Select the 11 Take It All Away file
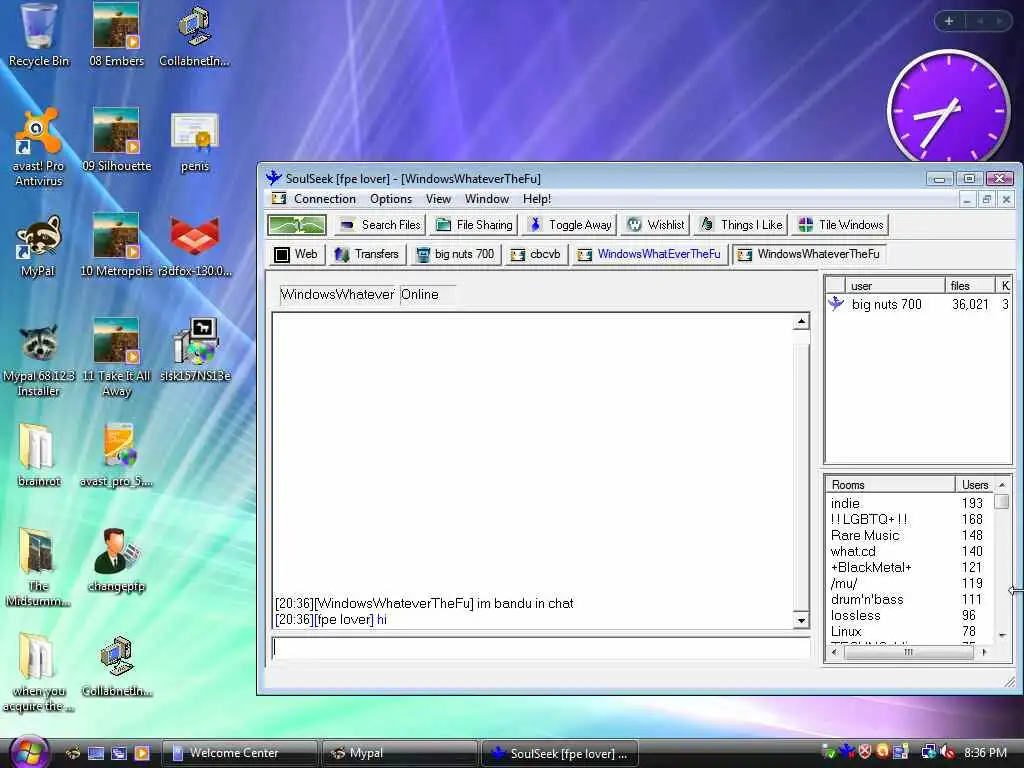This screenshot has height=768, width=1024. [116, 359]
